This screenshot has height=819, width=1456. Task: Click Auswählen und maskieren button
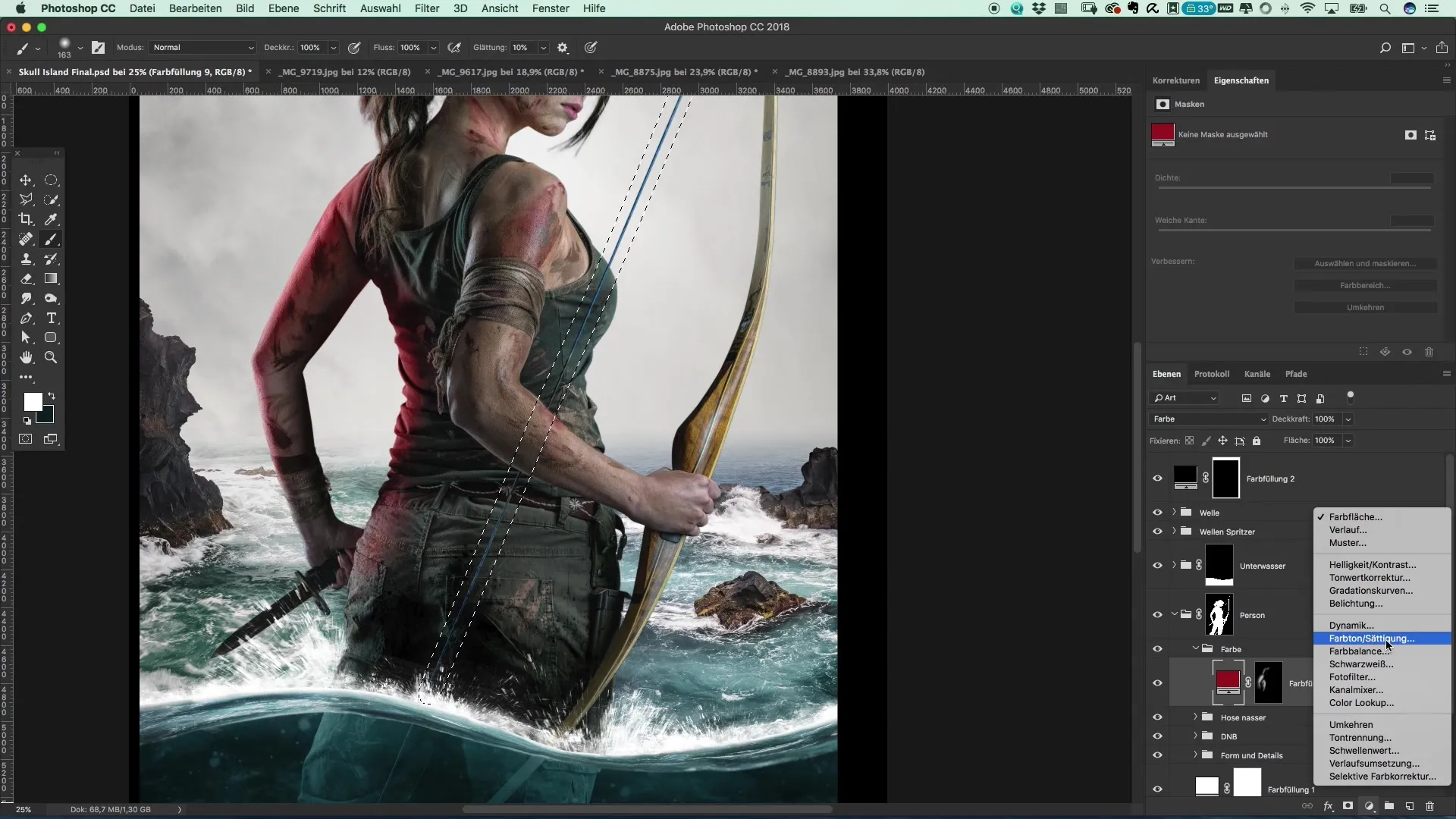(1365, 264)
